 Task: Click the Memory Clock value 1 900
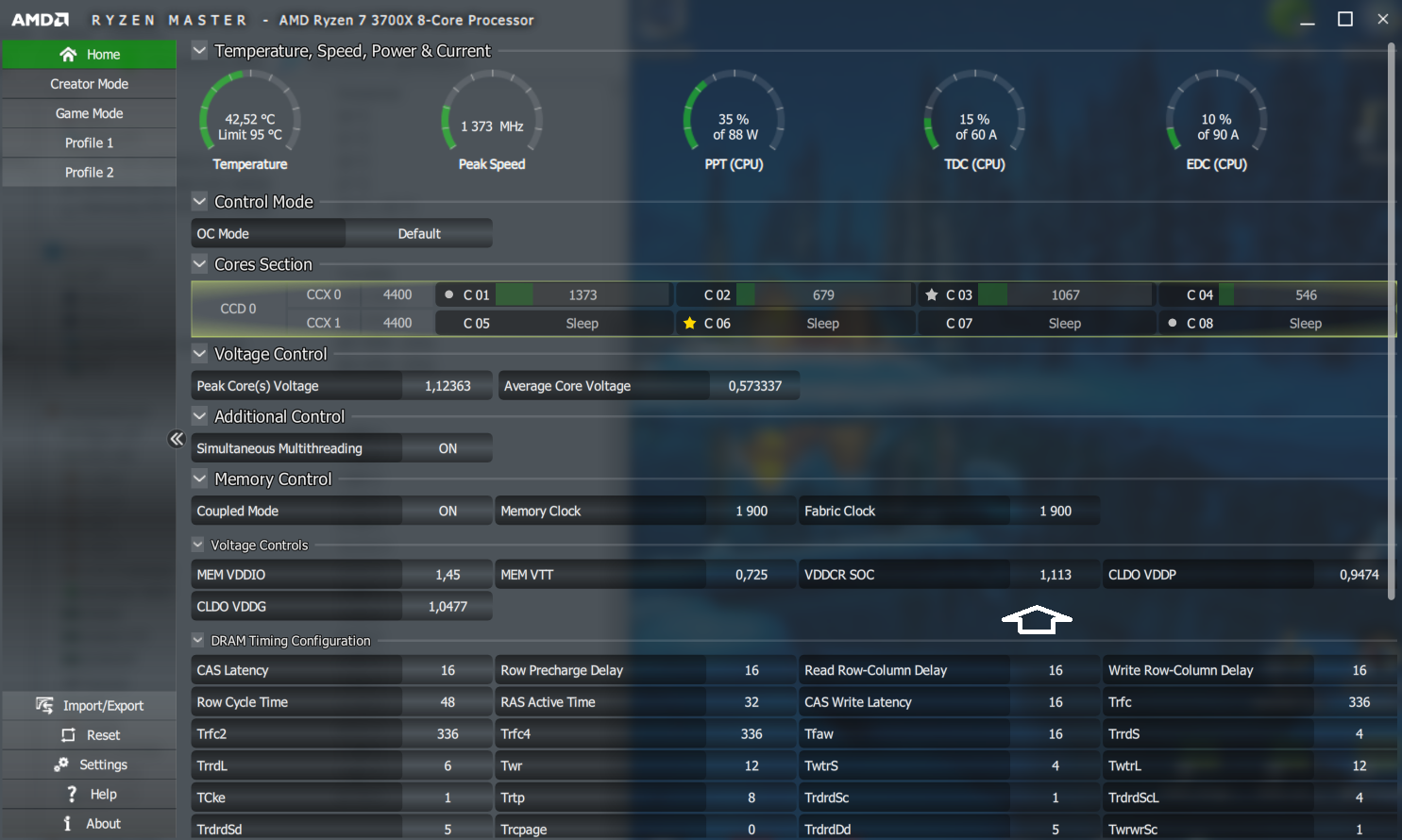pyautogui.click(x=752, y=511)
